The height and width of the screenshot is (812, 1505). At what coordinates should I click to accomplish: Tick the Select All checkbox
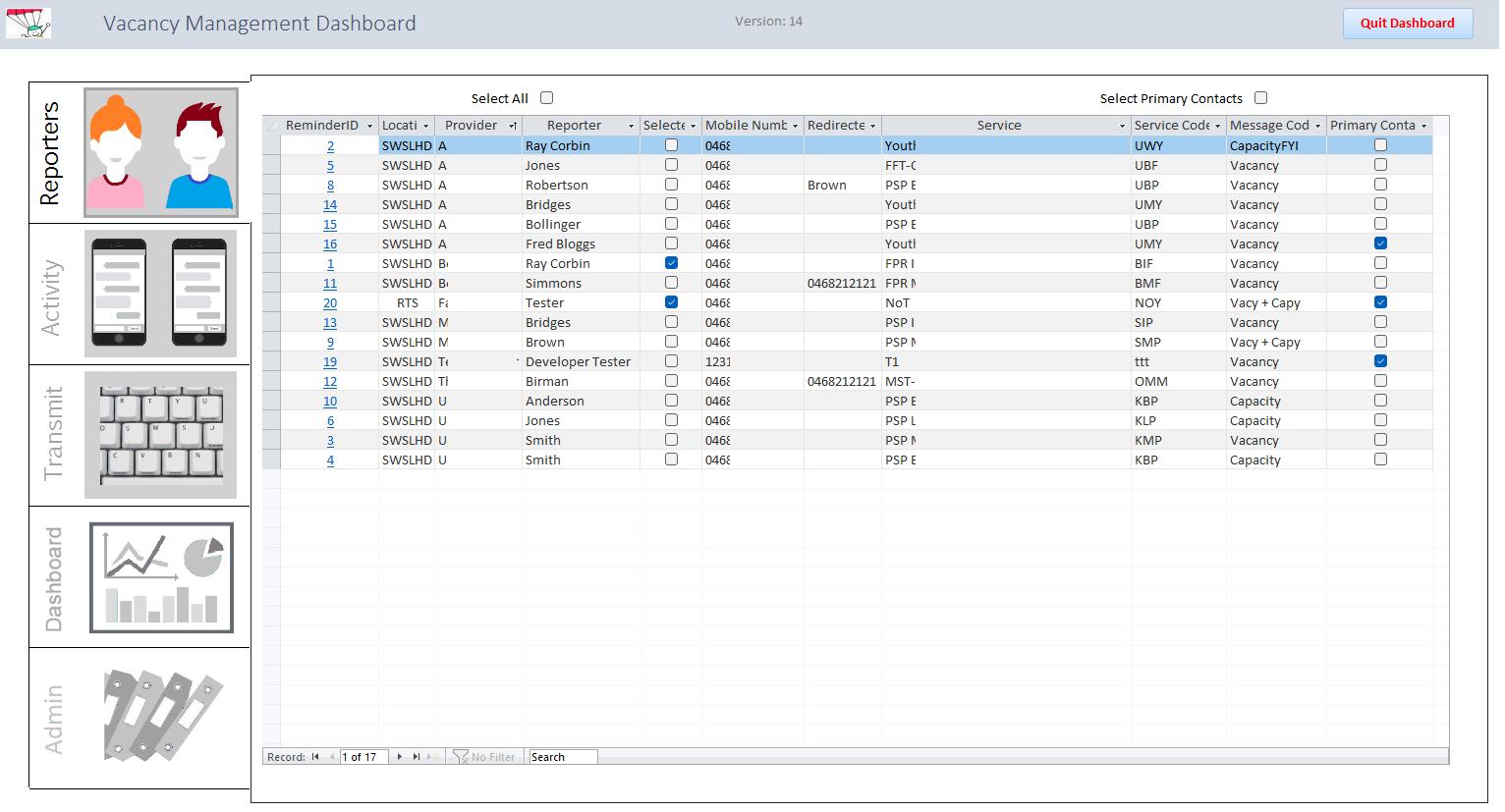tap(547, 98)
